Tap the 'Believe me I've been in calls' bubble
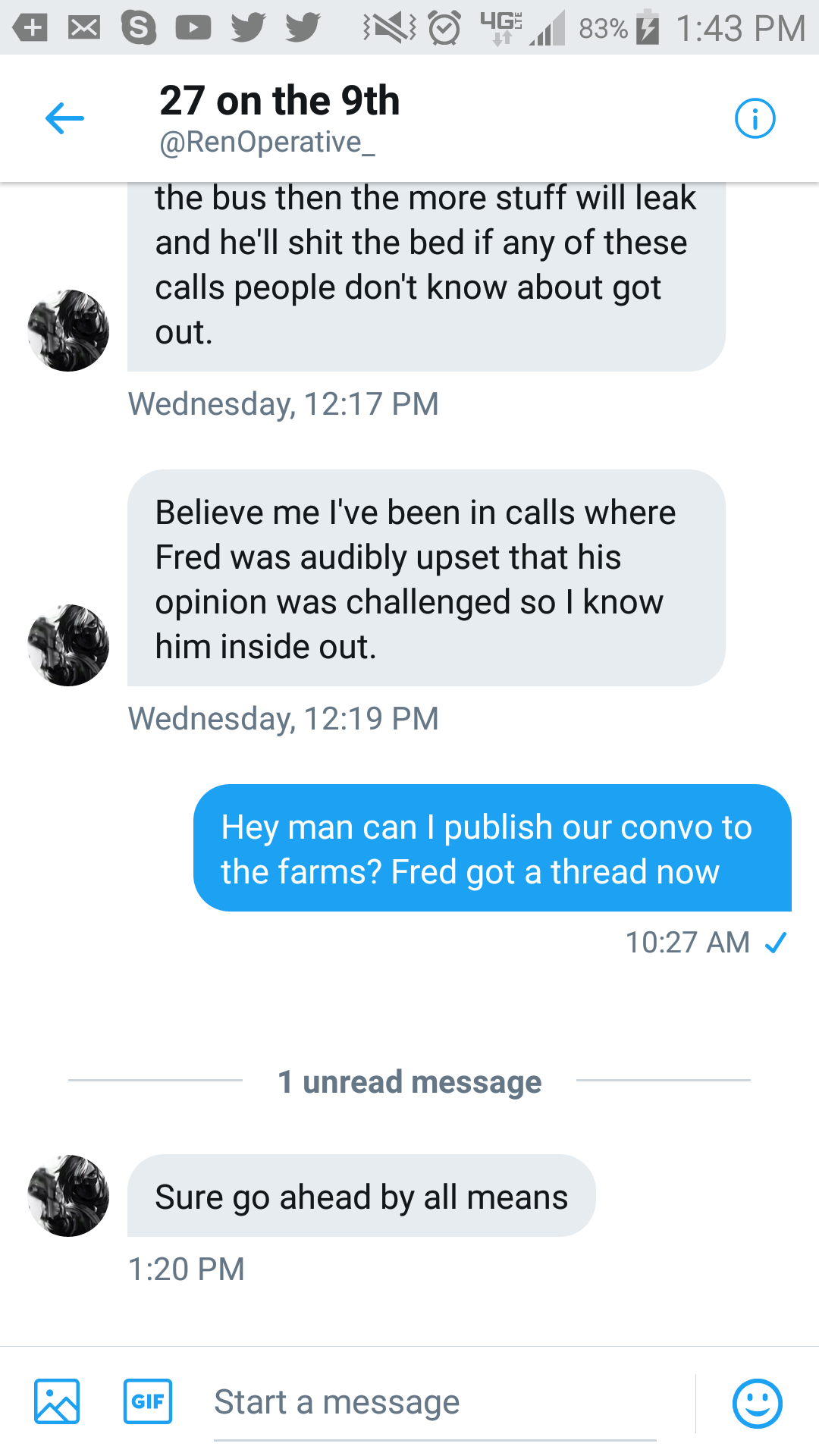The width and height of the screenshot is (819, 1456). [426, 578]
